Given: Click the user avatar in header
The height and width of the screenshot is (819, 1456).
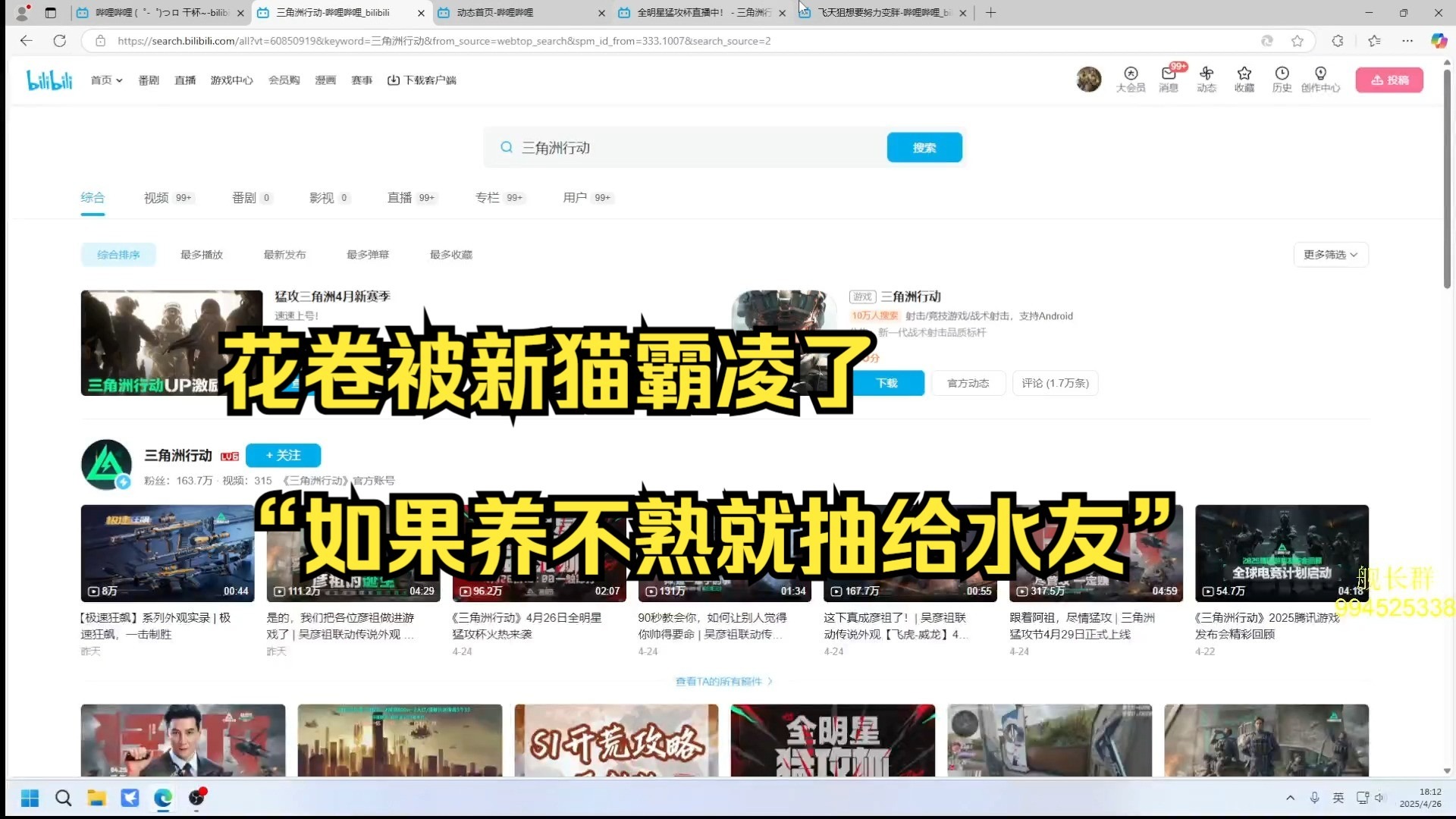Looking at the screenshot, I should pyautogui.click(x=1089, y=79).
